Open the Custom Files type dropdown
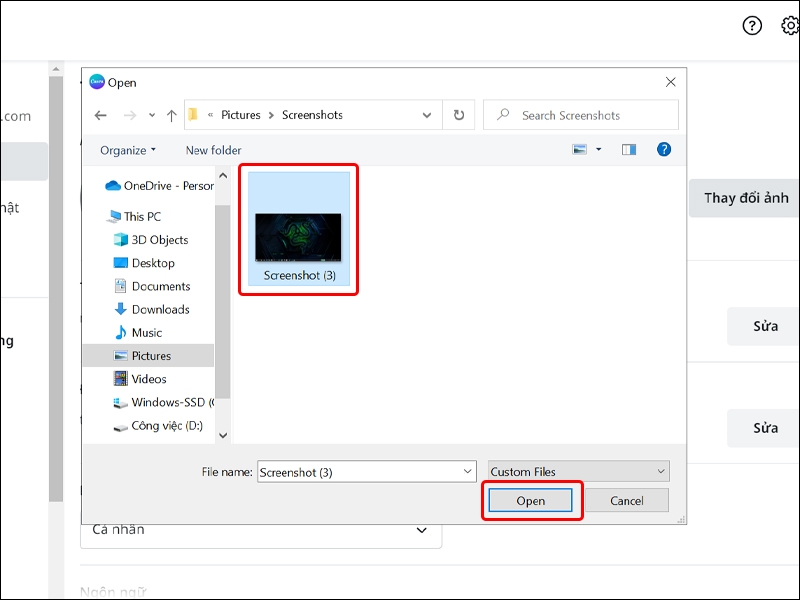Screen dimensions: 800x600 pyautogui.click(x=579, y=471)
